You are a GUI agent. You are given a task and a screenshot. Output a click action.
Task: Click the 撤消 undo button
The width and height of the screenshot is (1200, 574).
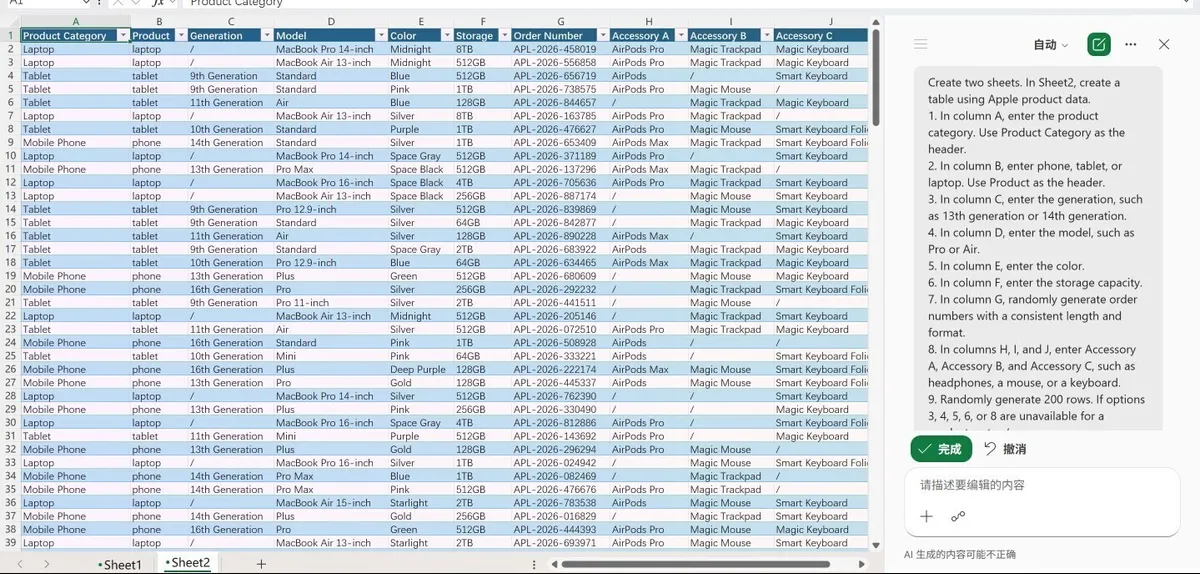1005,449
